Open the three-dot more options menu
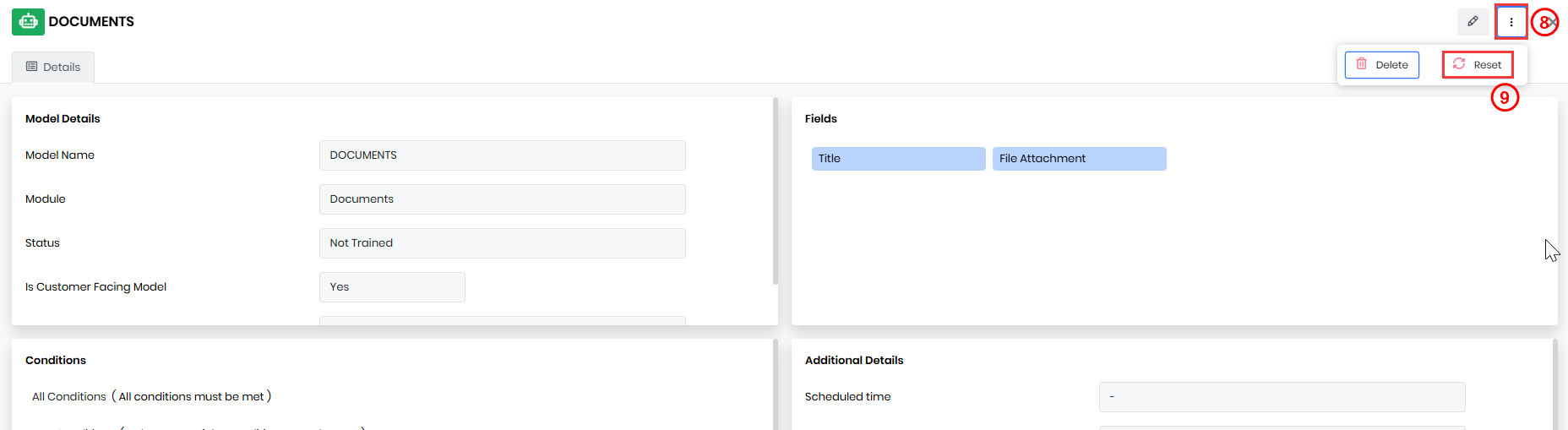Image resolution: width=1568 pixels, height=430 pixels. 1511,22
